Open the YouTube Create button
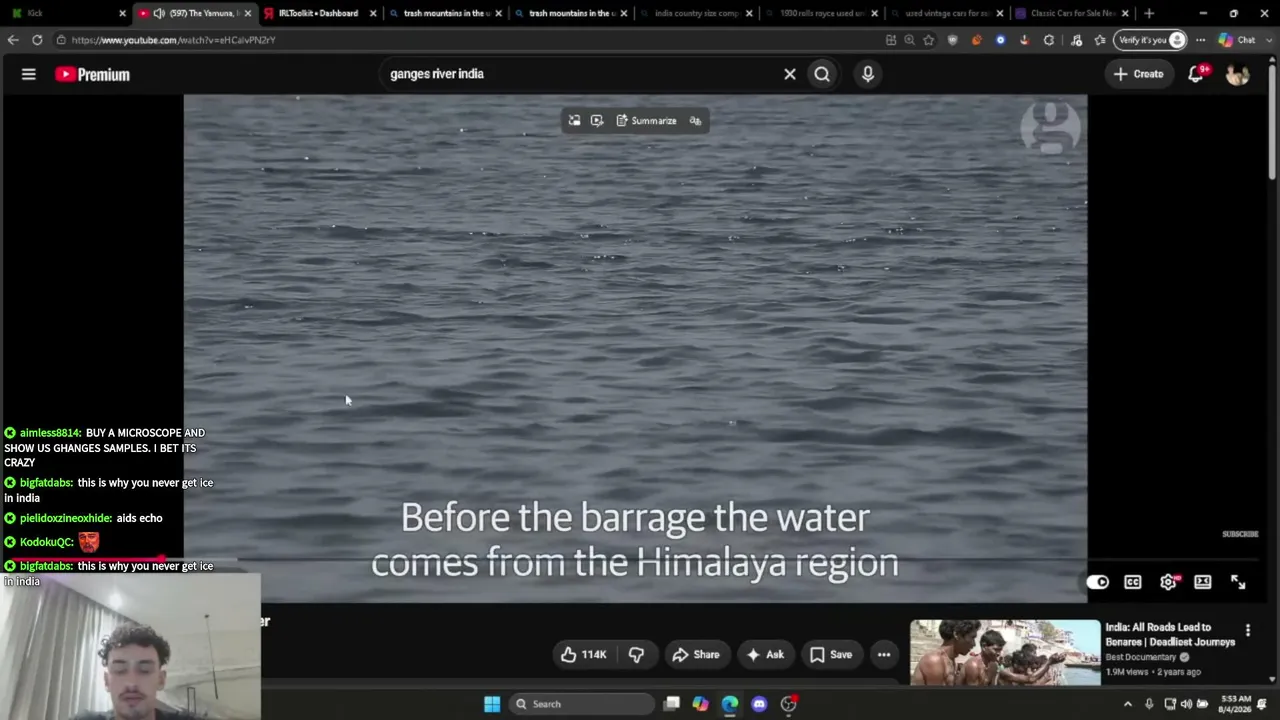This screenshot has width=1280, height=720. [x=1139, y=74]
